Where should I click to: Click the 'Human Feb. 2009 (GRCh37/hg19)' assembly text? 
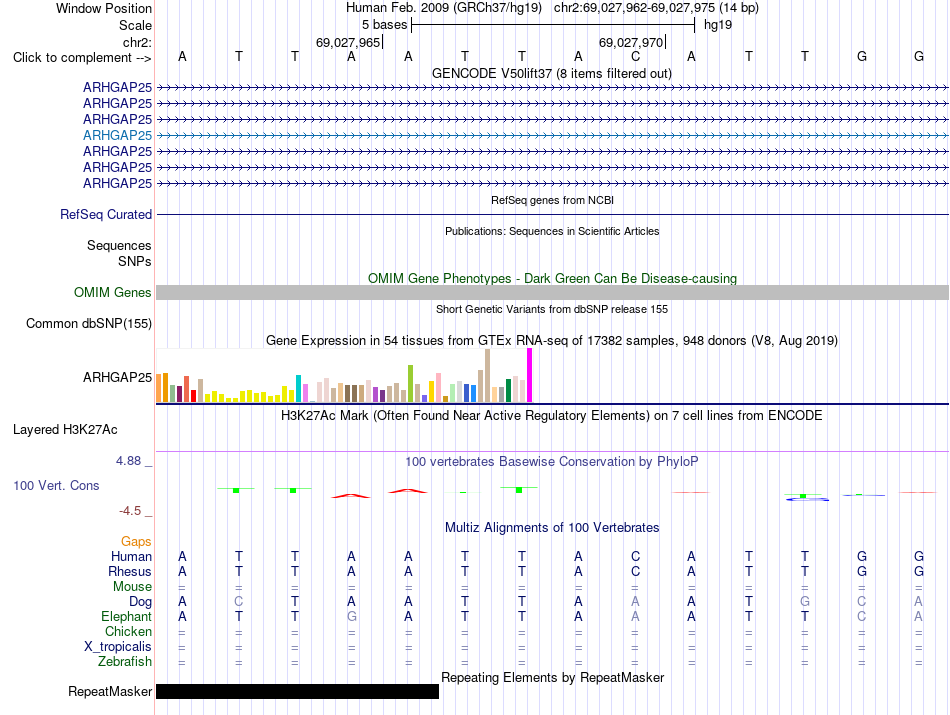(443, 8)
